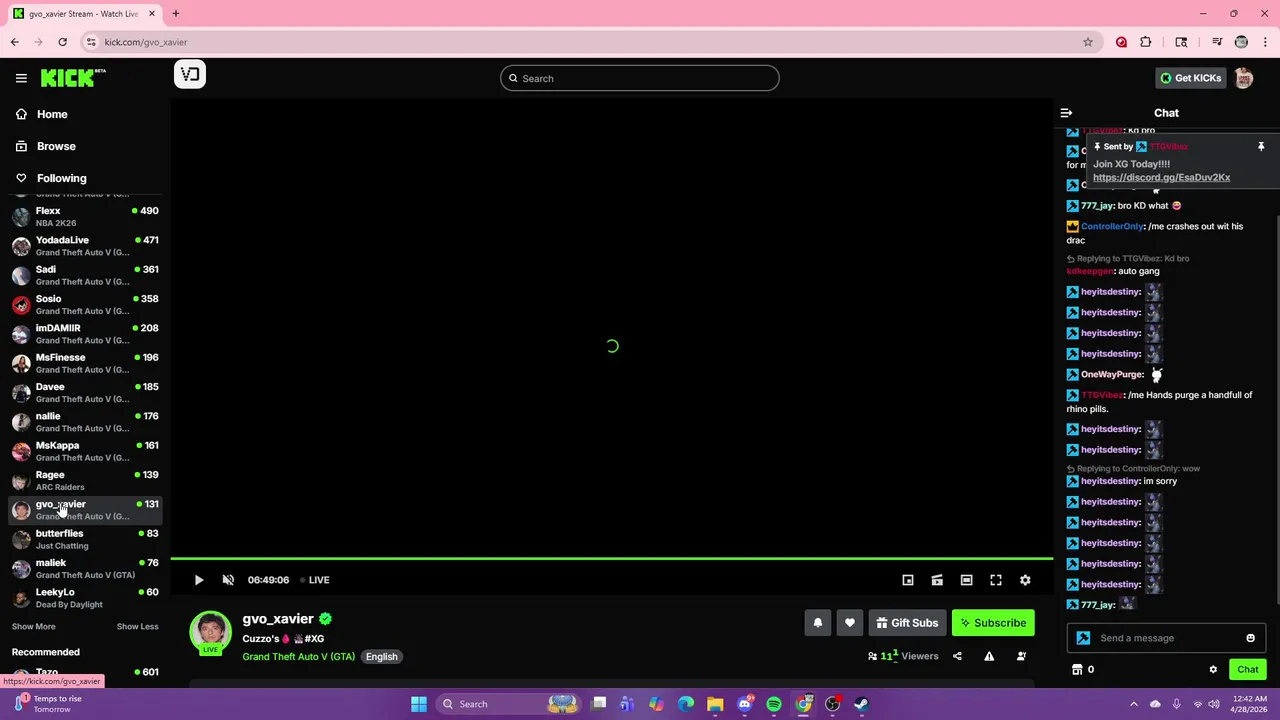Click the heart follow button
The height and width of the screenshot is (720, 1280).
click(x=850, y=623)
